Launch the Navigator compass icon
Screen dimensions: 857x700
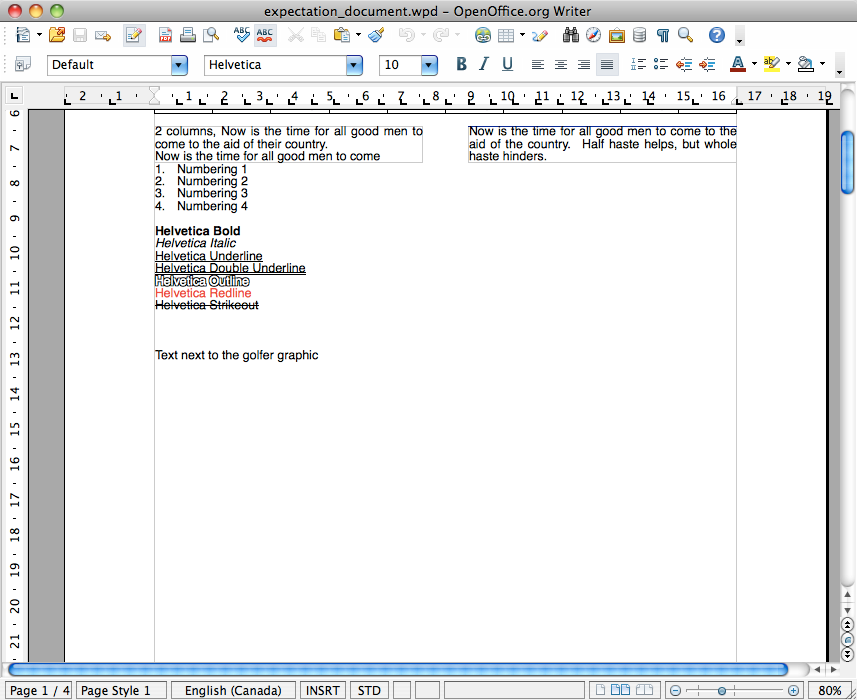(x=594, y=36)
